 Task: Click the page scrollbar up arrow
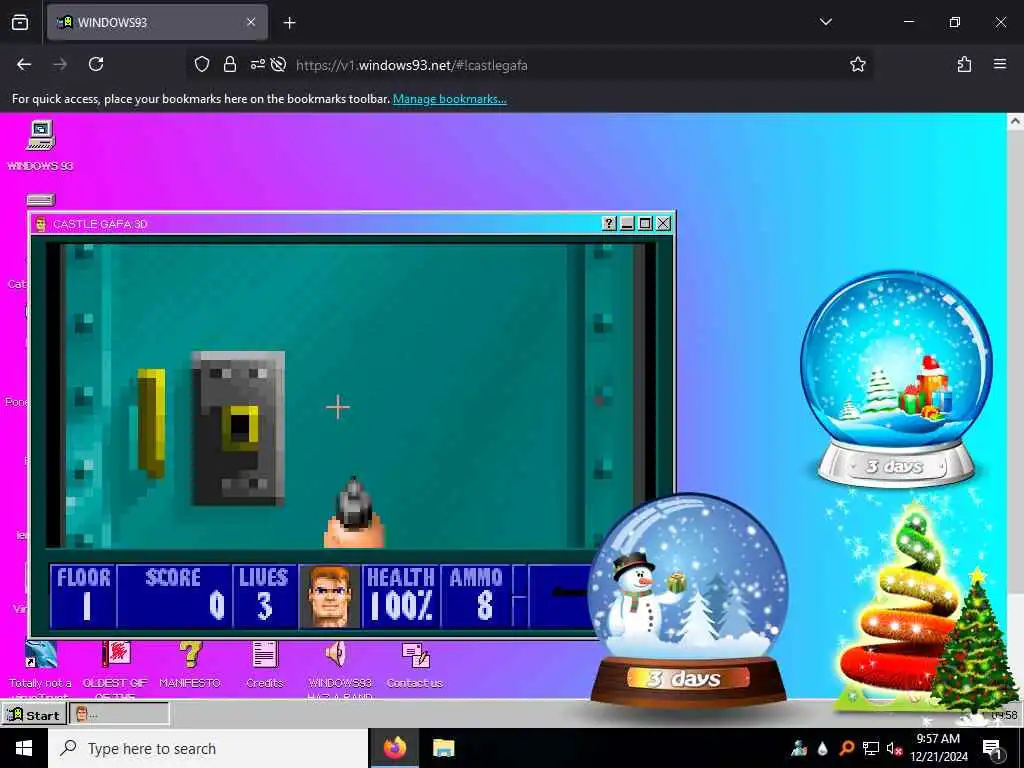[1015, 121]
